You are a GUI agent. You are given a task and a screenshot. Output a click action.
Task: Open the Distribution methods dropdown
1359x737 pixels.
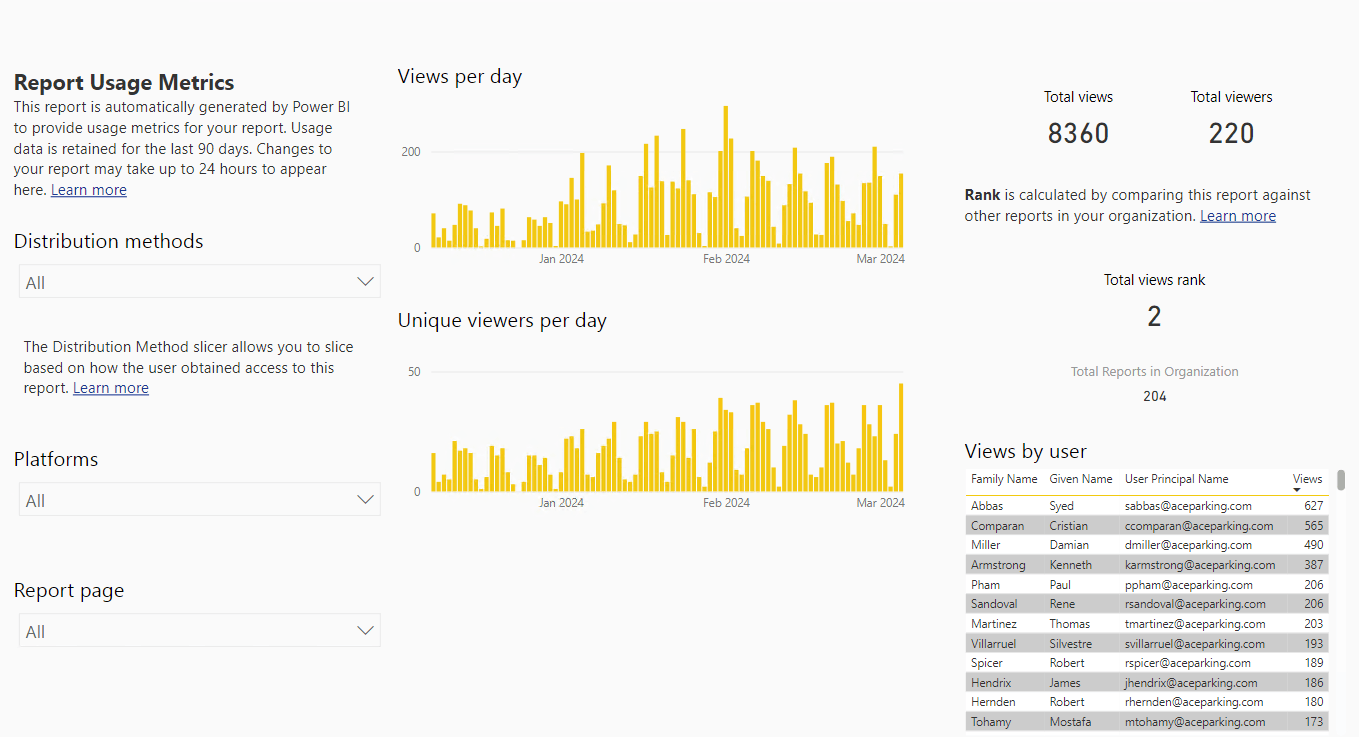click(199, 282)
